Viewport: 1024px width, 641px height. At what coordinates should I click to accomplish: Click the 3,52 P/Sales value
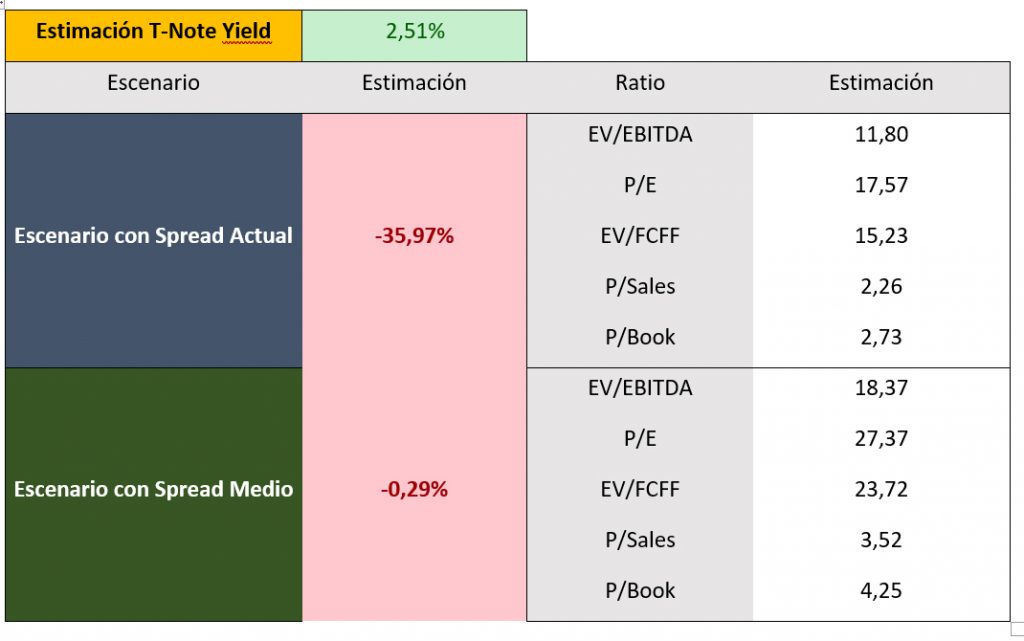[x=881, y=541]
